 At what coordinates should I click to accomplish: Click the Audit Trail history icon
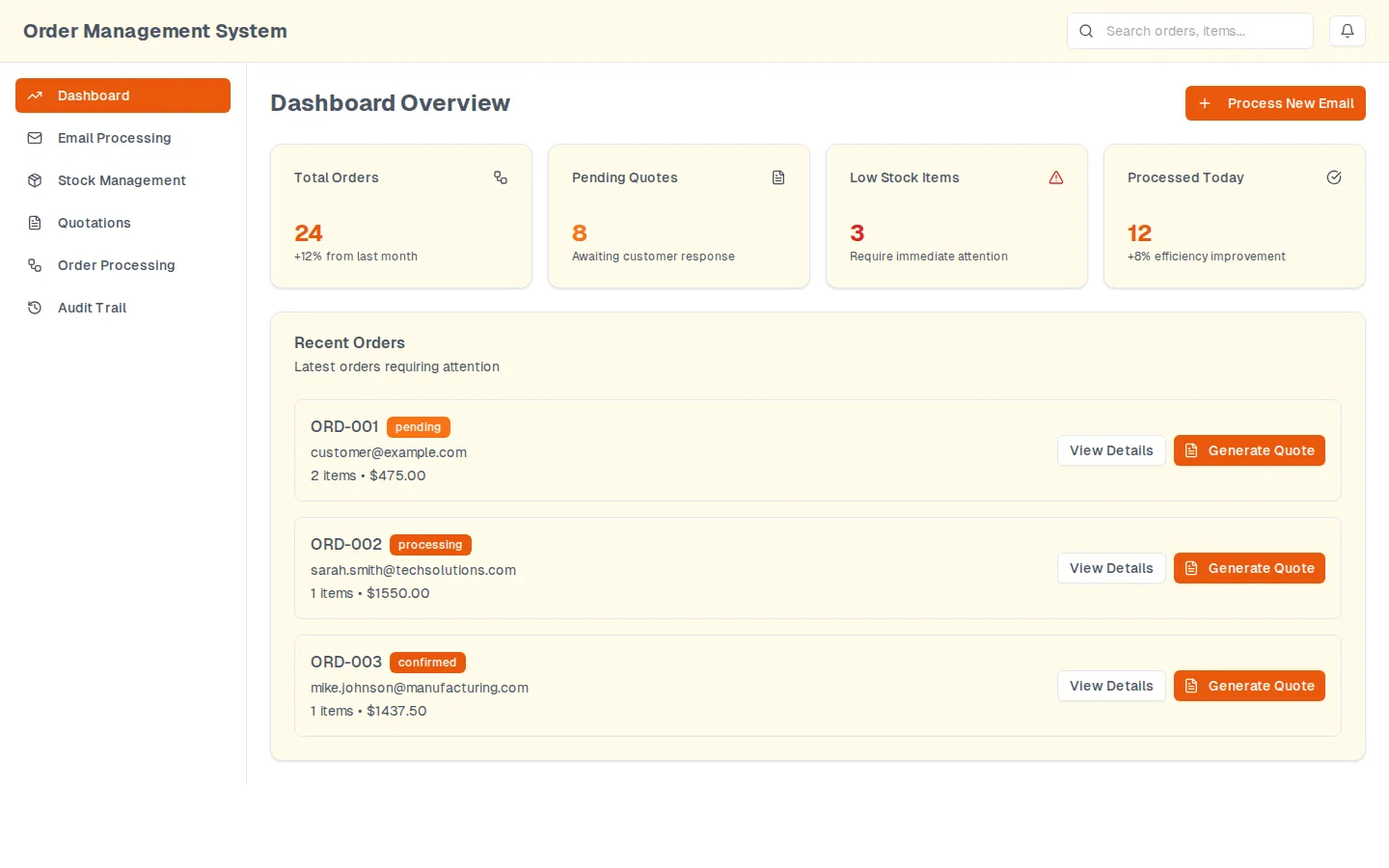tap(35, 308)
